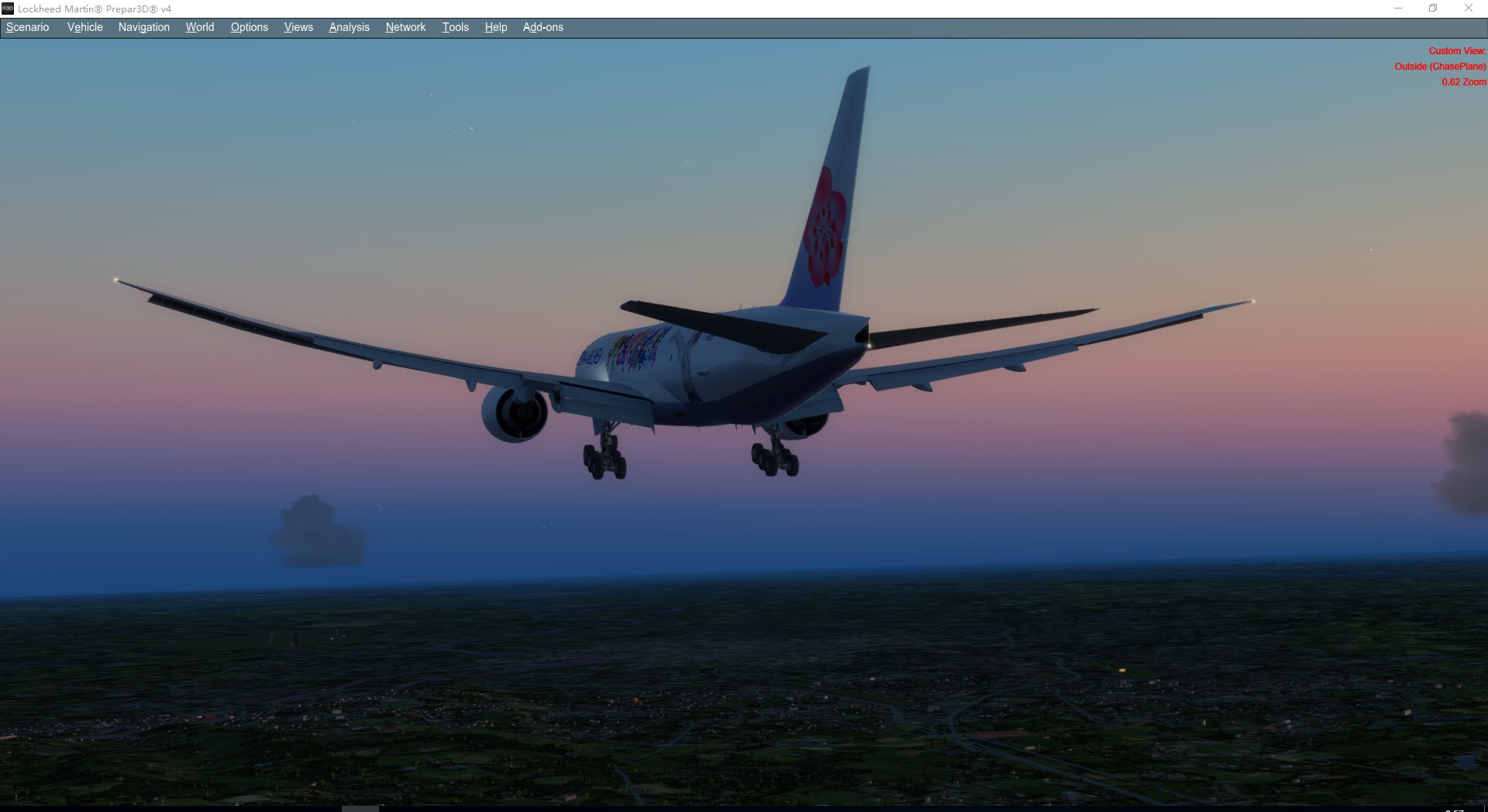Open the Vehicle menu
The width and height of the screenshot is (1488, 812).
(x=84, y=27)
